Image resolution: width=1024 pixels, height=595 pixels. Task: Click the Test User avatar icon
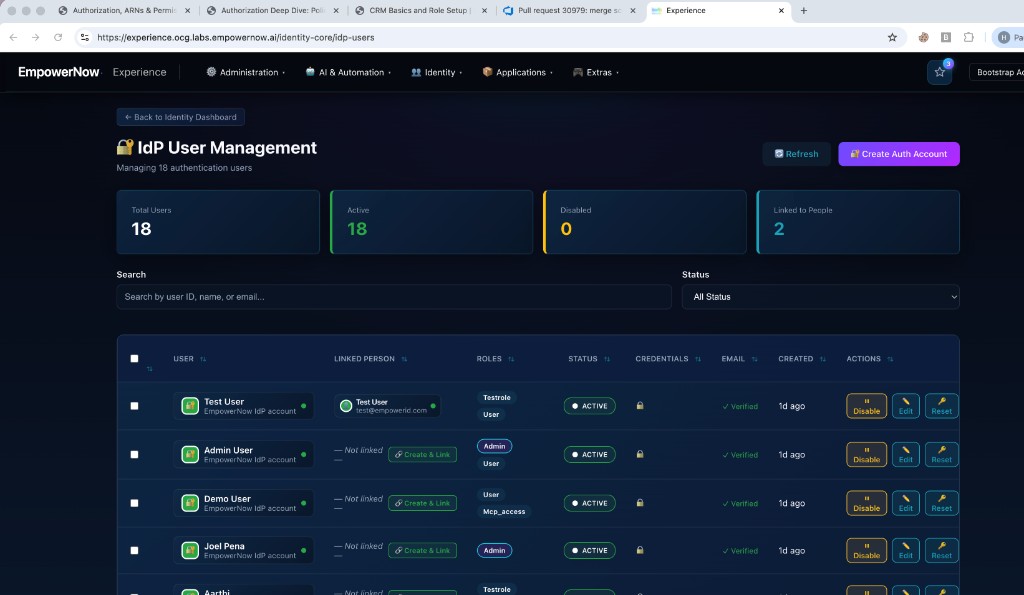[x=190, y=406]
